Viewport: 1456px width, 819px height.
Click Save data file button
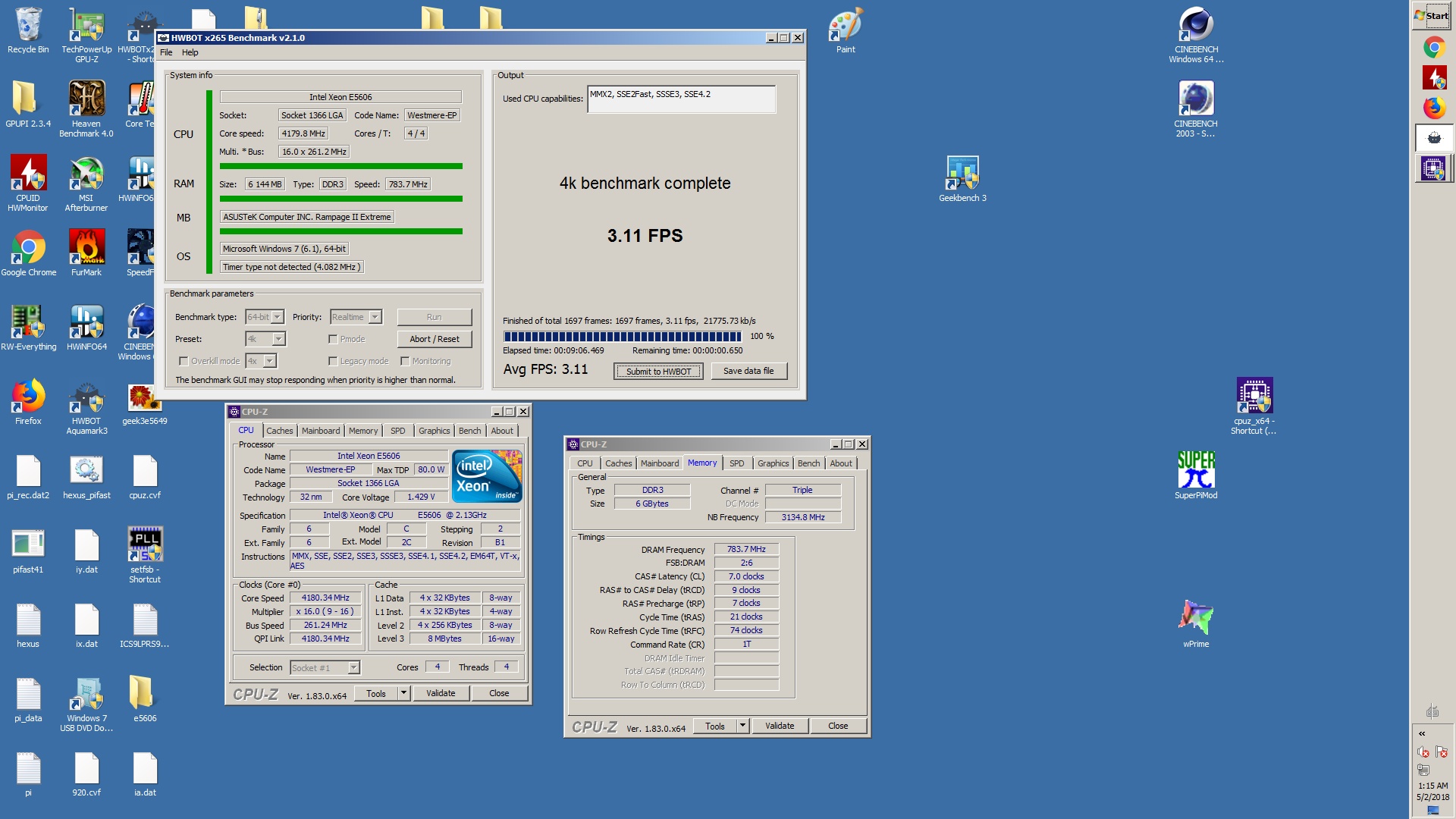tap(748, 371)
